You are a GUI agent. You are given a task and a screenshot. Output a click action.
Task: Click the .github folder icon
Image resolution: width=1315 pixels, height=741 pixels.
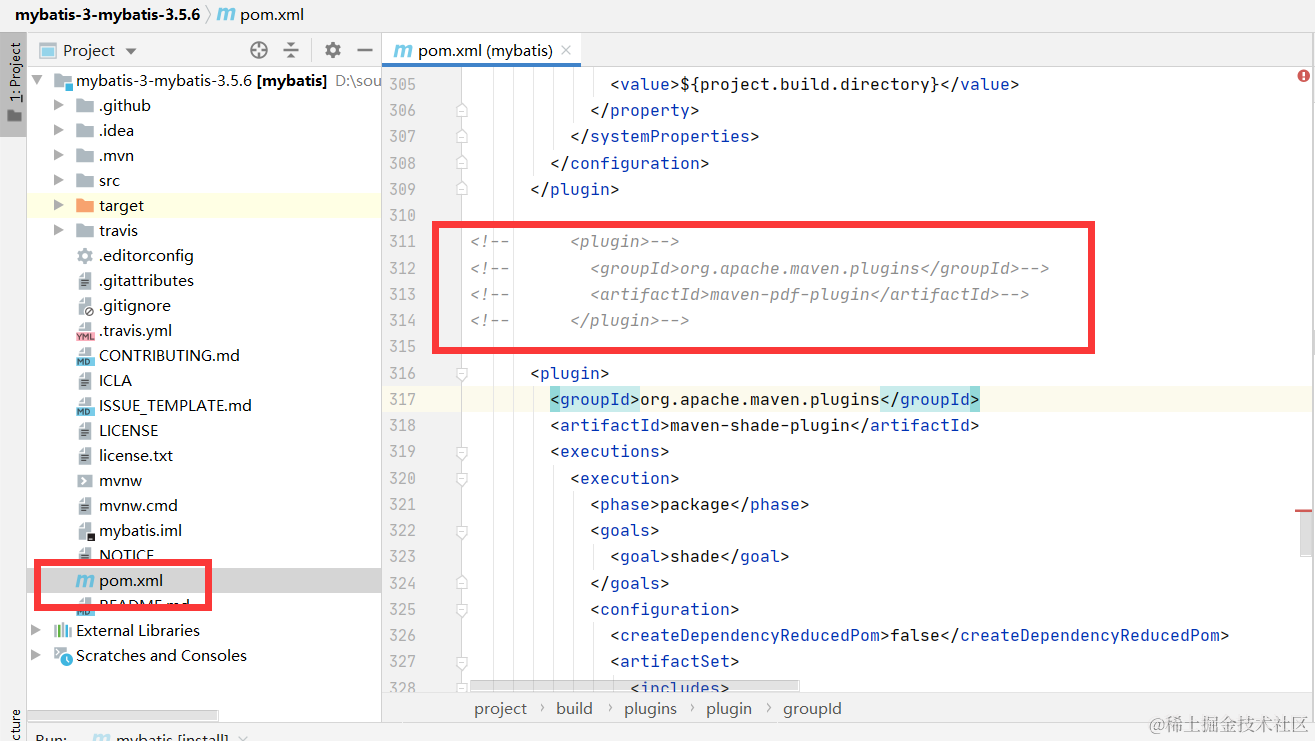click(x=85, y=105)
